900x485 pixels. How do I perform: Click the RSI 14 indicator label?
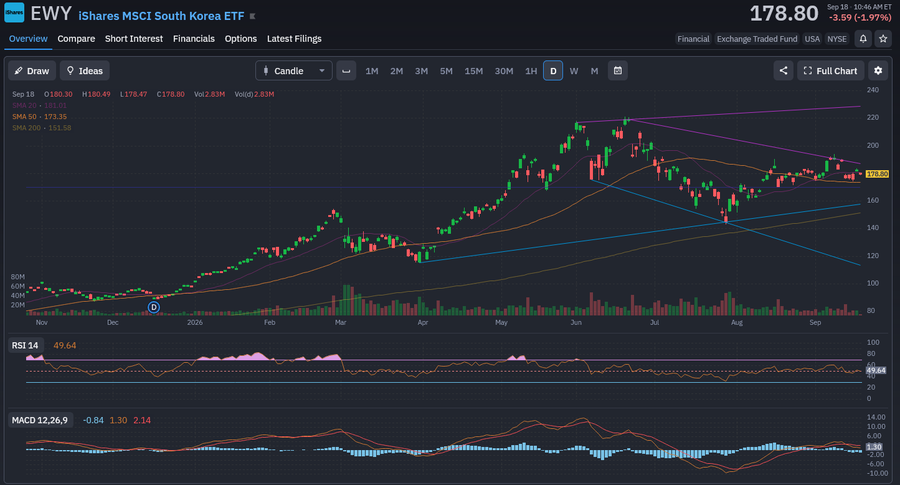[x=25, y=345]
